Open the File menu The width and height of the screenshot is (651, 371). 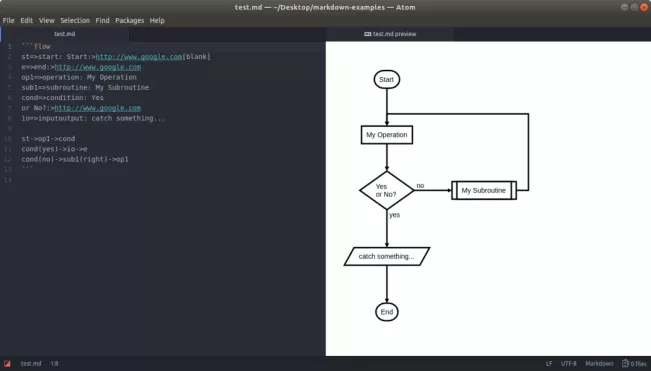tap(8, 20)
